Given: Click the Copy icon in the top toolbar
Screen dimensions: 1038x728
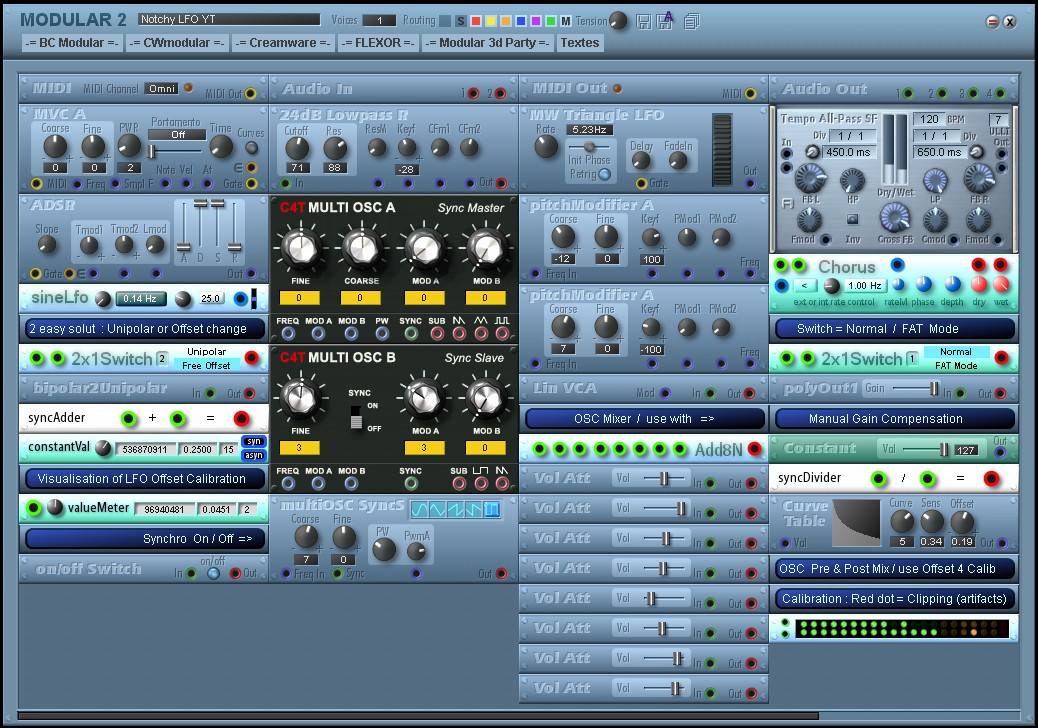Looking at the screenshot, I should 690,20.
